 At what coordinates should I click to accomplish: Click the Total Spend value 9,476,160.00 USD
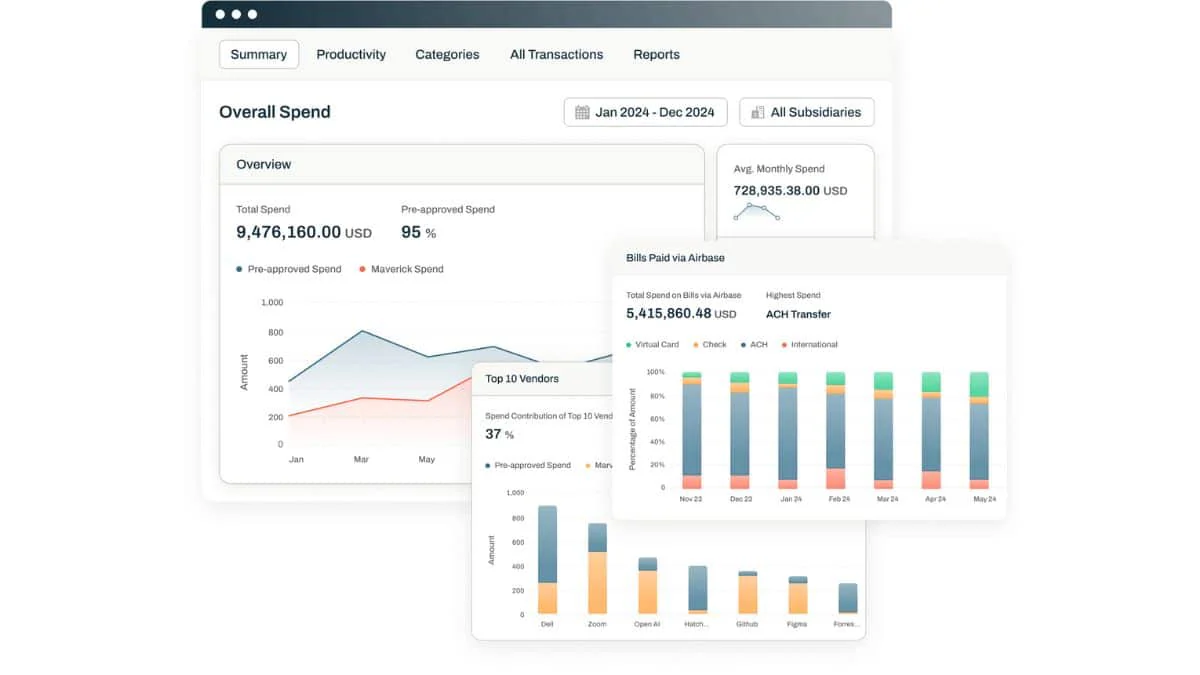(304, 232)
